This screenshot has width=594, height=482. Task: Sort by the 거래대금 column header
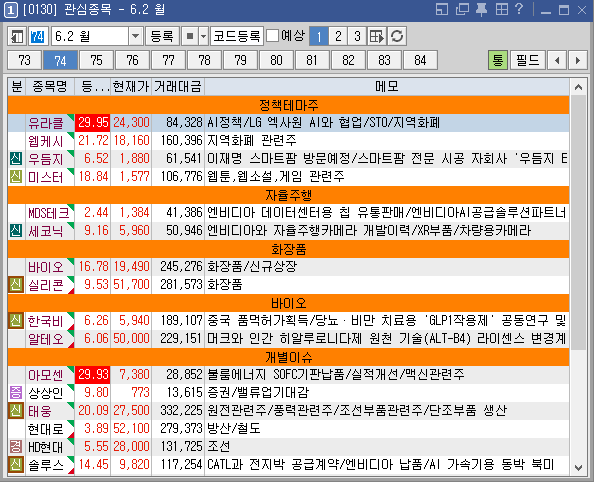tap(178, 87)
